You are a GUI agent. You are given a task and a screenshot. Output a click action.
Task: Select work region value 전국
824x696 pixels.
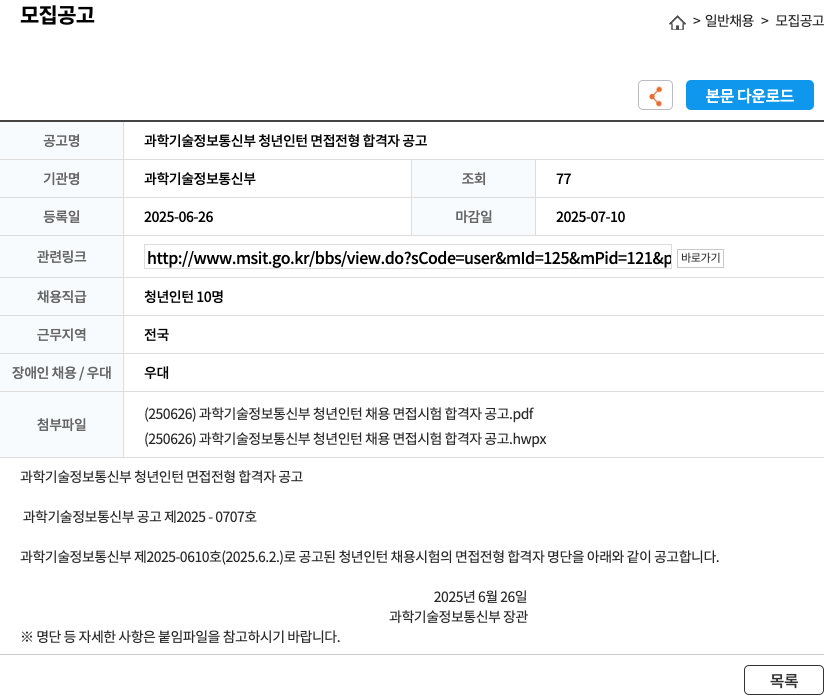click(x=156, y=334)
